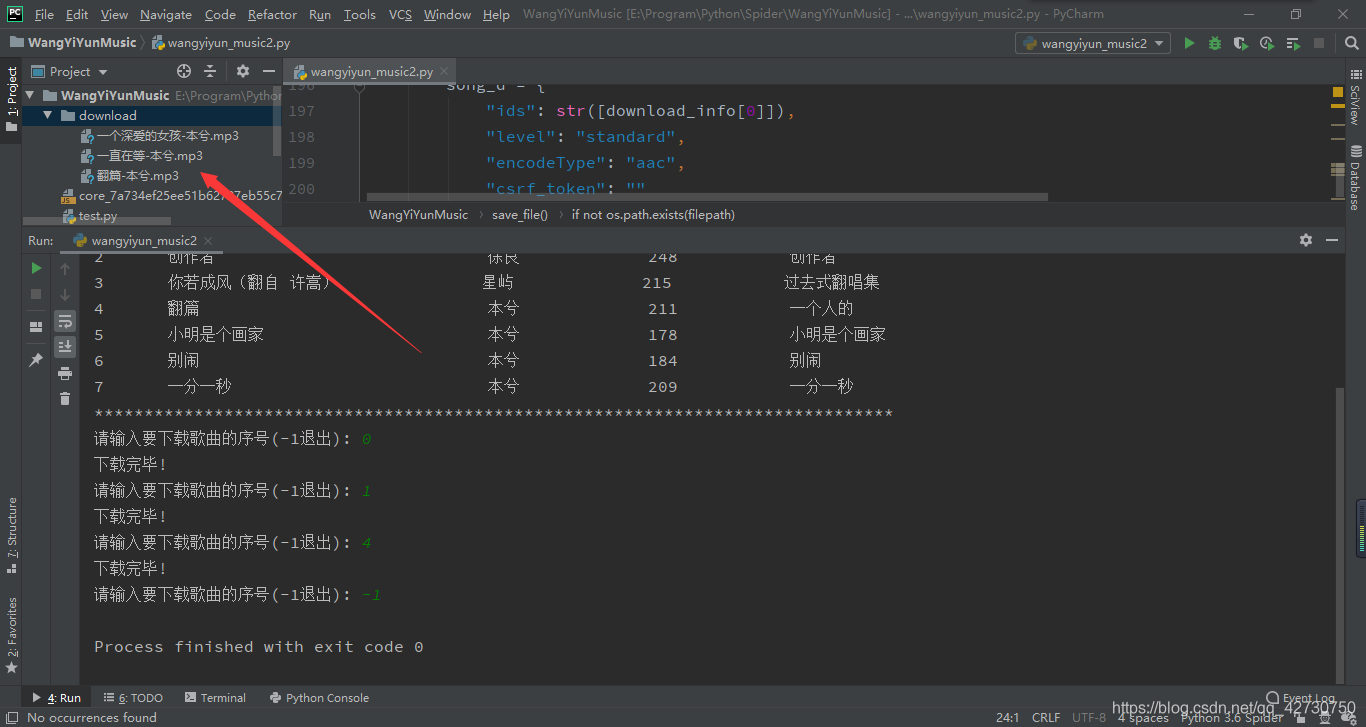Collapse all in the Project panel header
The image size is (1366, 727).
[x=210, y=71]
